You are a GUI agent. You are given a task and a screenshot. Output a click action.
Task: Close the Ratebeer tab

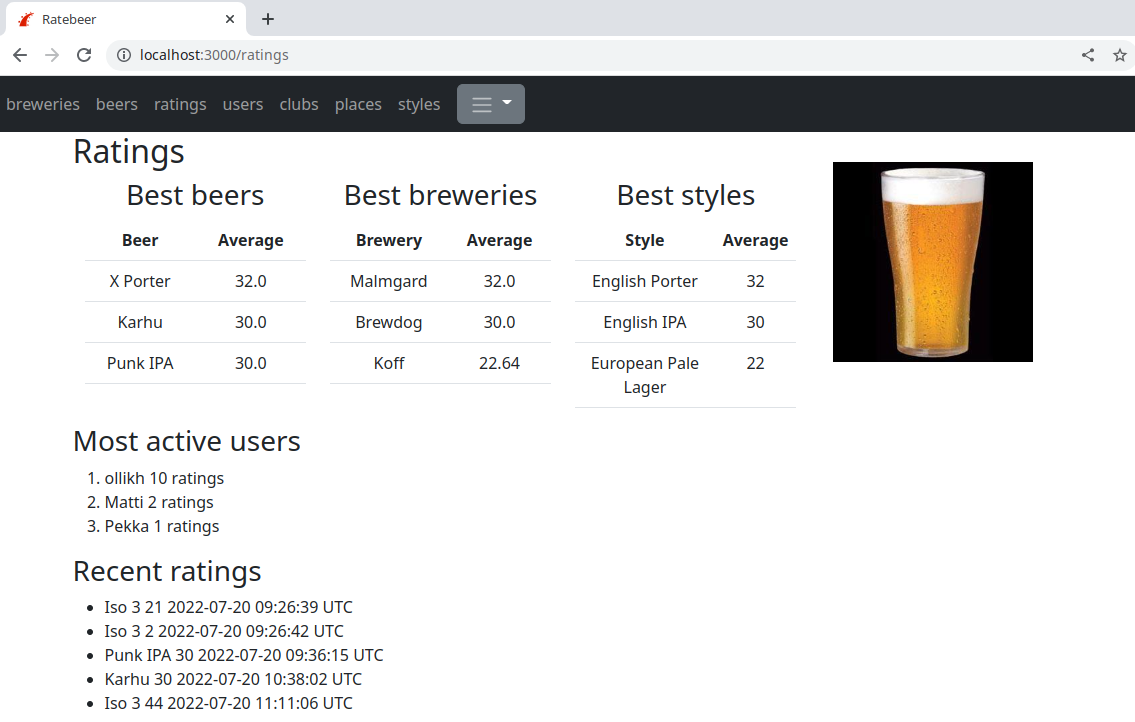[230, 20]
